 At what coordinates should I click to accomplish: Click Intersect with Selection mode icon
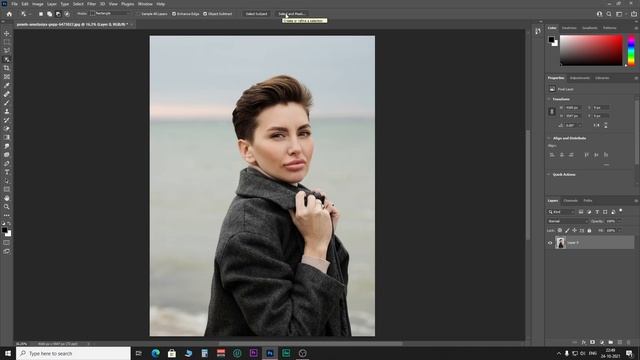(x=67, y=14)
